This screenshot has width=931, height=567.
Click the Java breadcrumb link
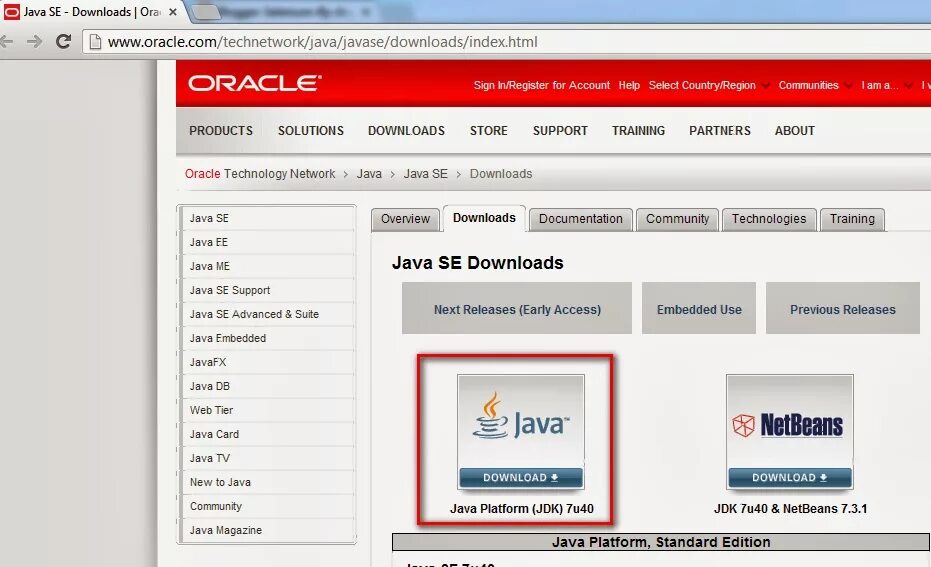click(369, 174)
